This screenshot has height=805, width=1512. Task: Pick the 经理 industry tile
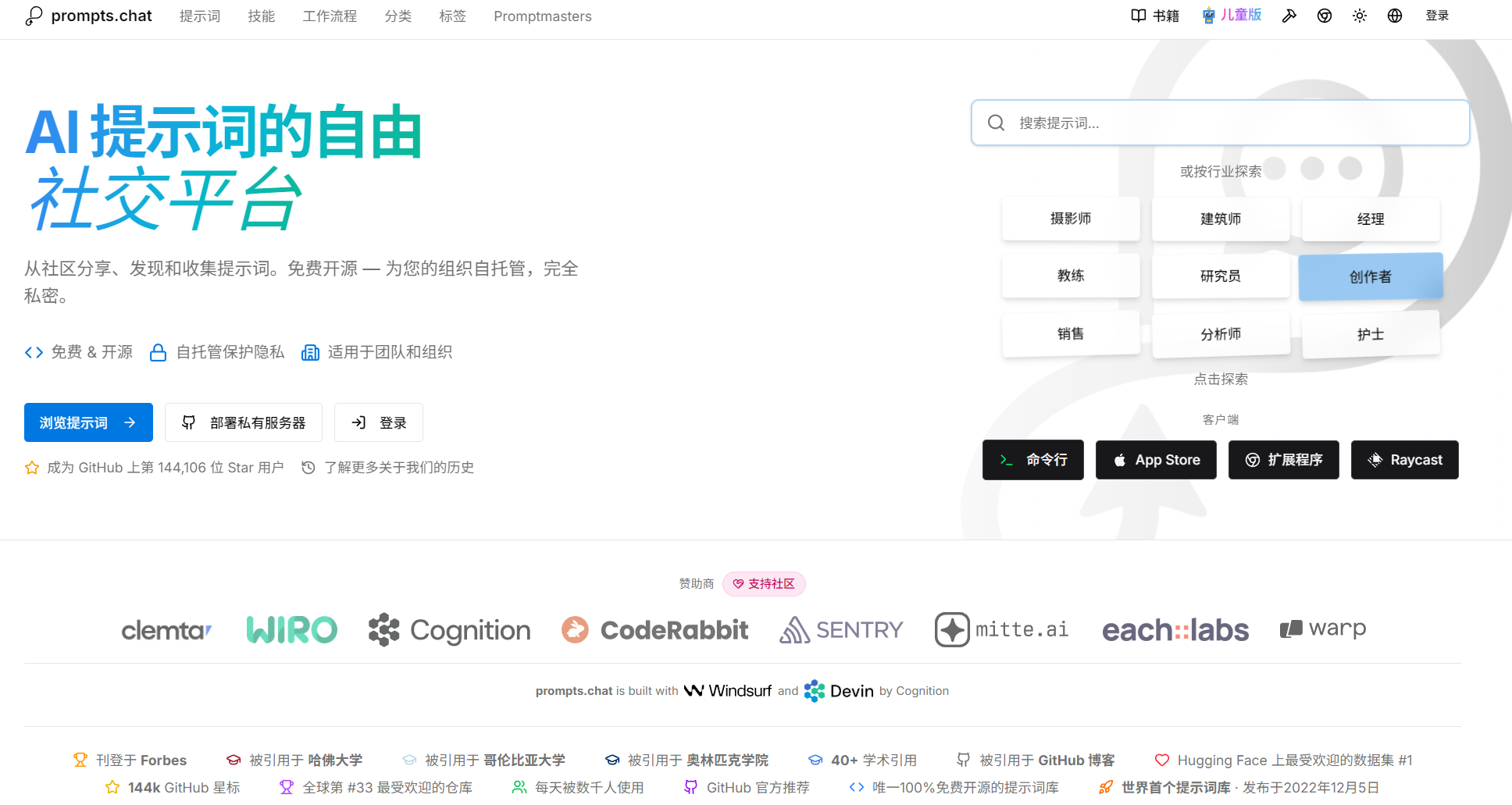click(1371, 219)
